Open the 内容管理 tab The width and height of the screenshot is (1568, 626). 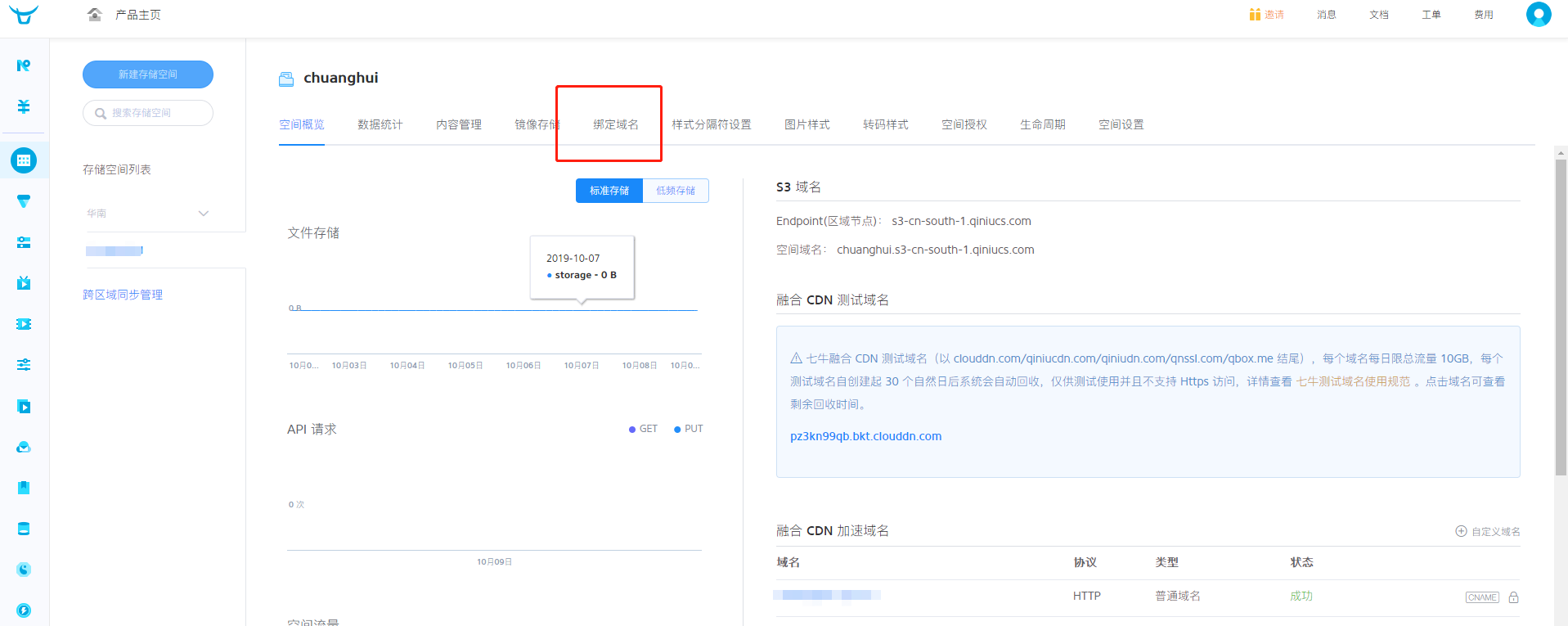[x=459, y=124]
